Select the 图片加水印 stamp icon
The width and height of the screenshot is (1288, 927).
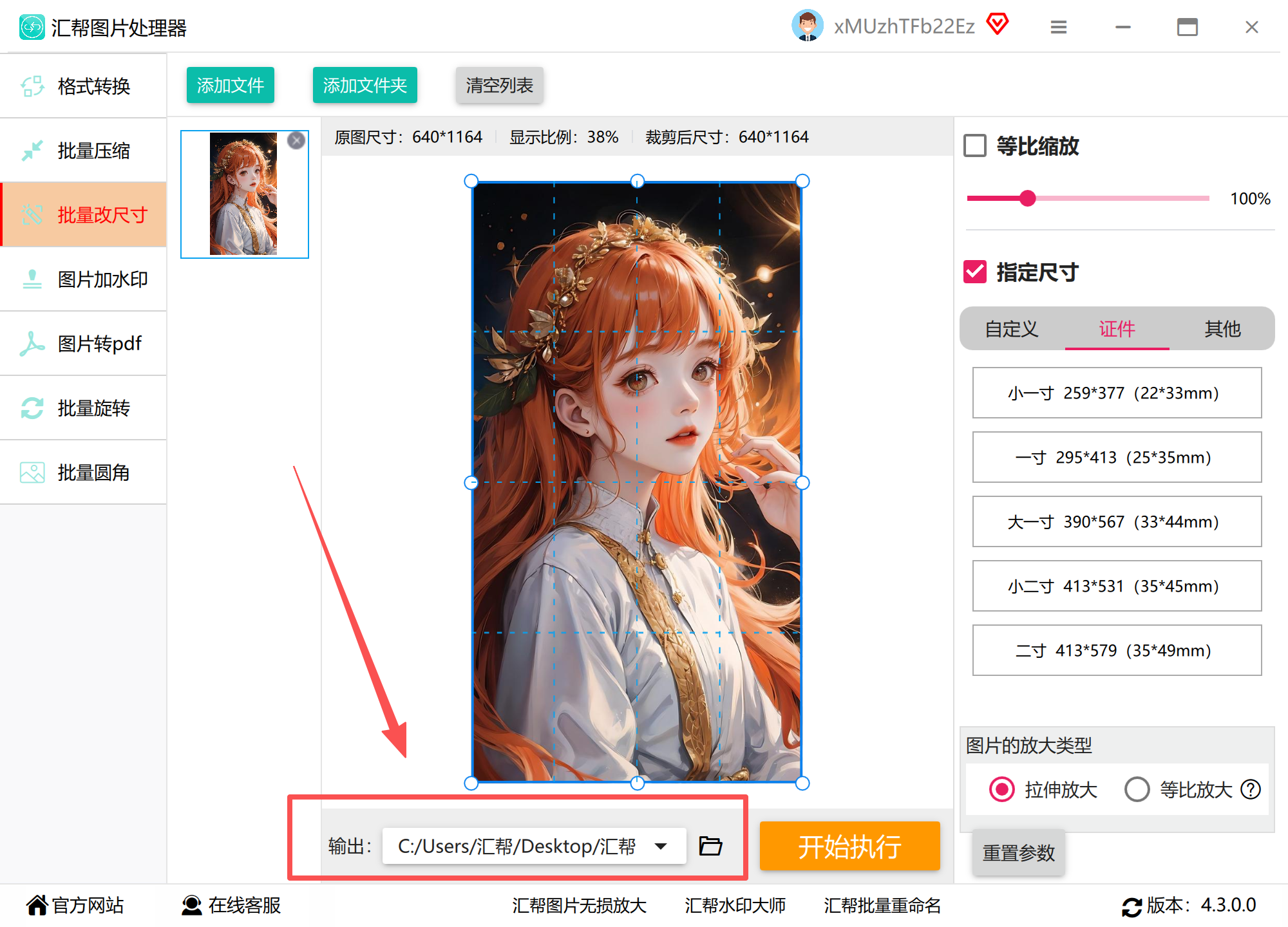point(32,279)
